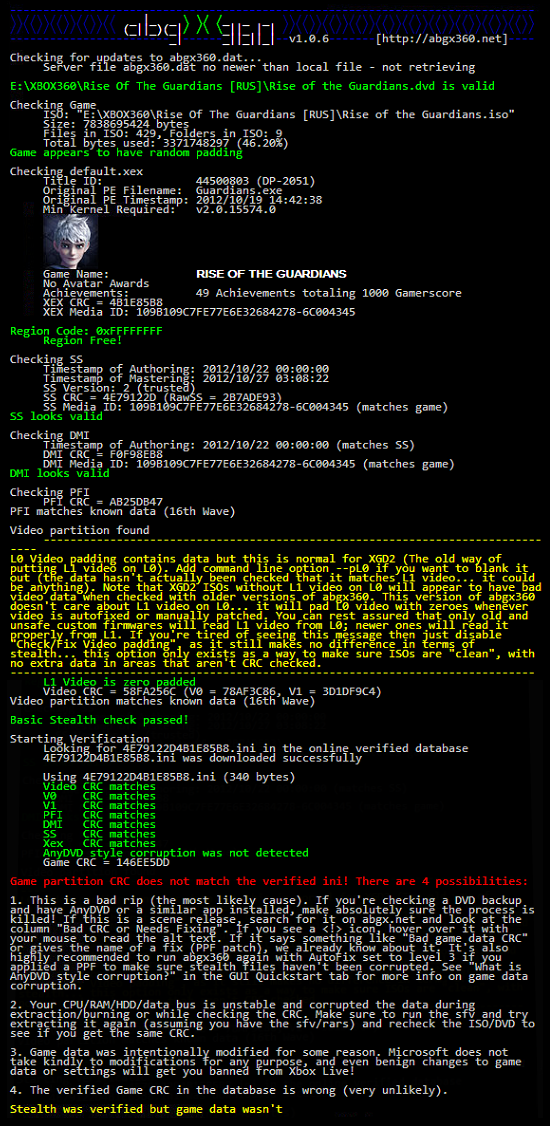Select the green 'SS looks valid' line
Screen dimensions: 550x1126
tap(56, 416)
